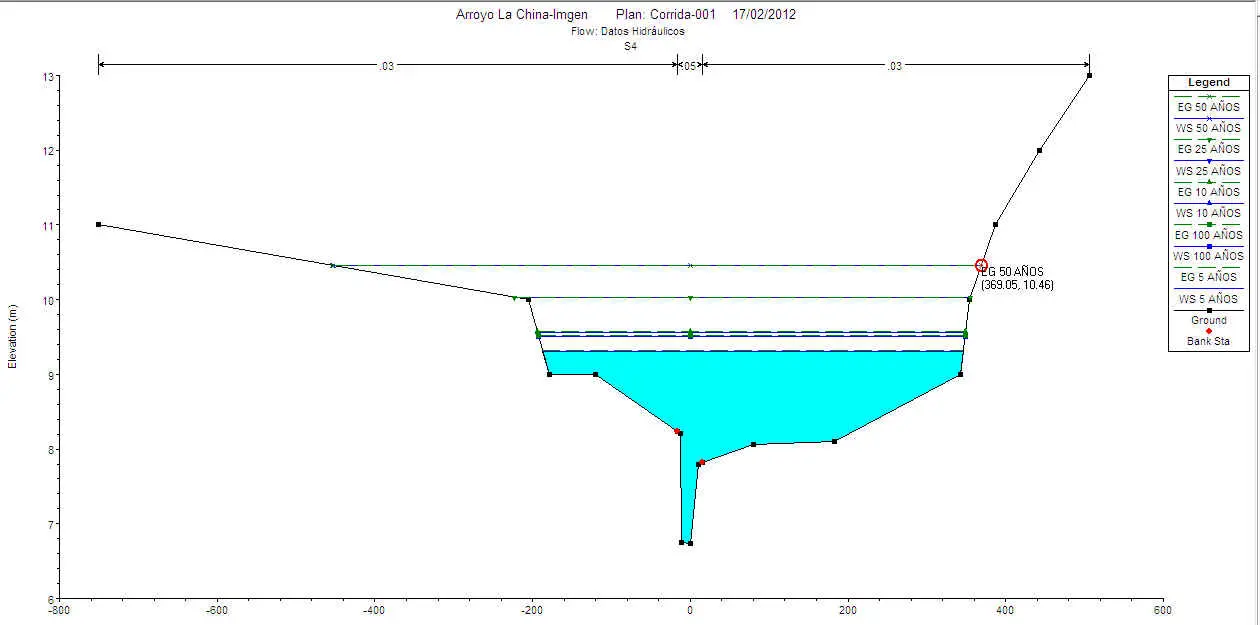
Task: Click the Elevation (m) axis label
Action: point(13,324)
